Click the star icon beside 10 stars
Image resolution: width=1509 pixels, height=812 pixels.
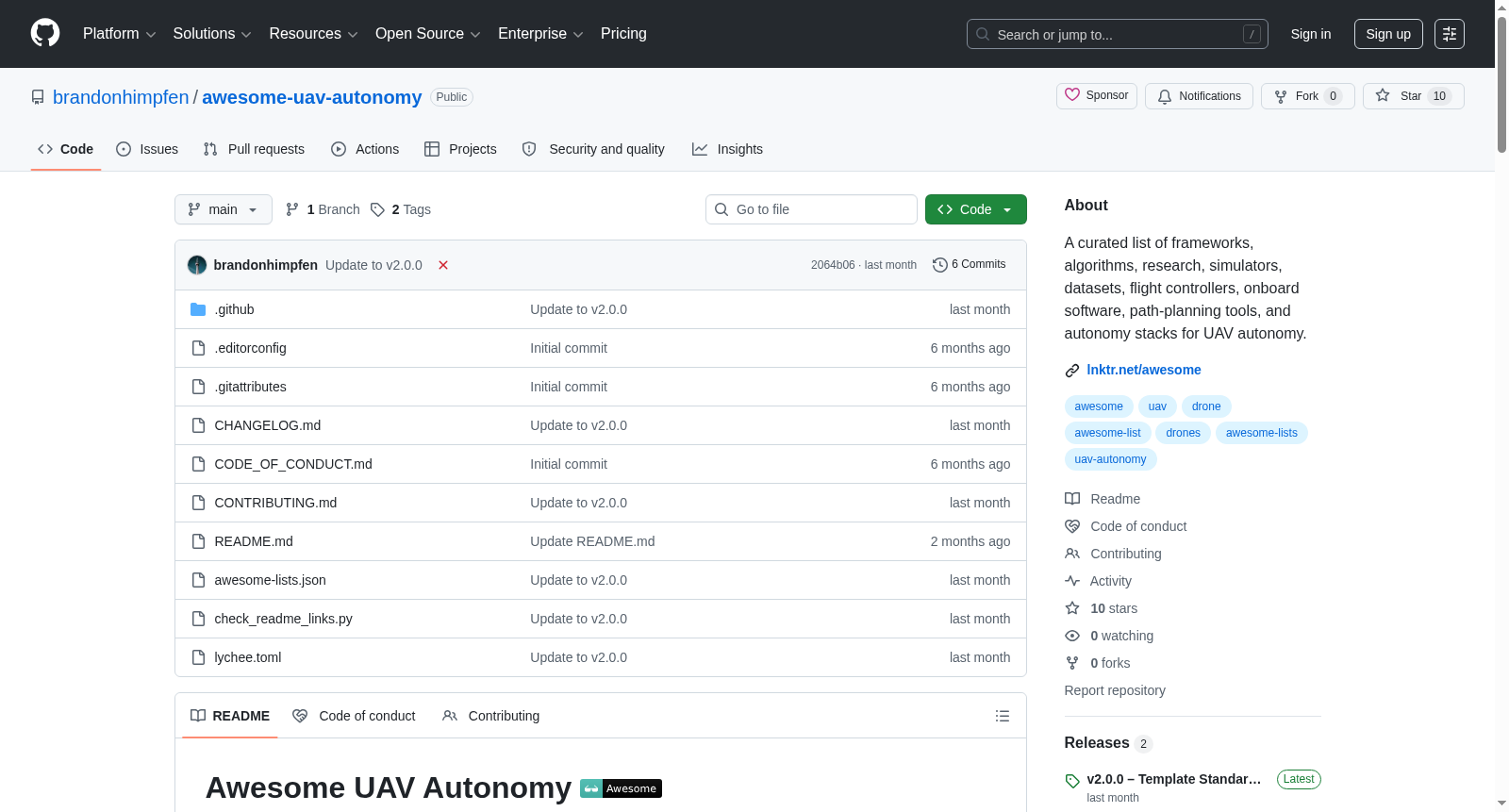tap(1072, 608)
